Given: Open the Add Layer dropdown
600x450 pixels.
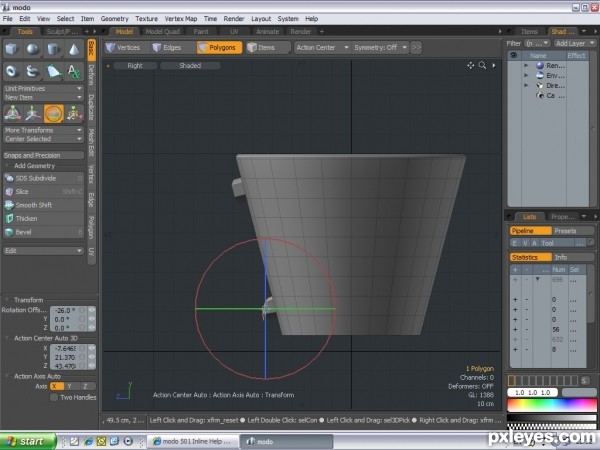Looking at the screenshot, I should click(574, 43).
